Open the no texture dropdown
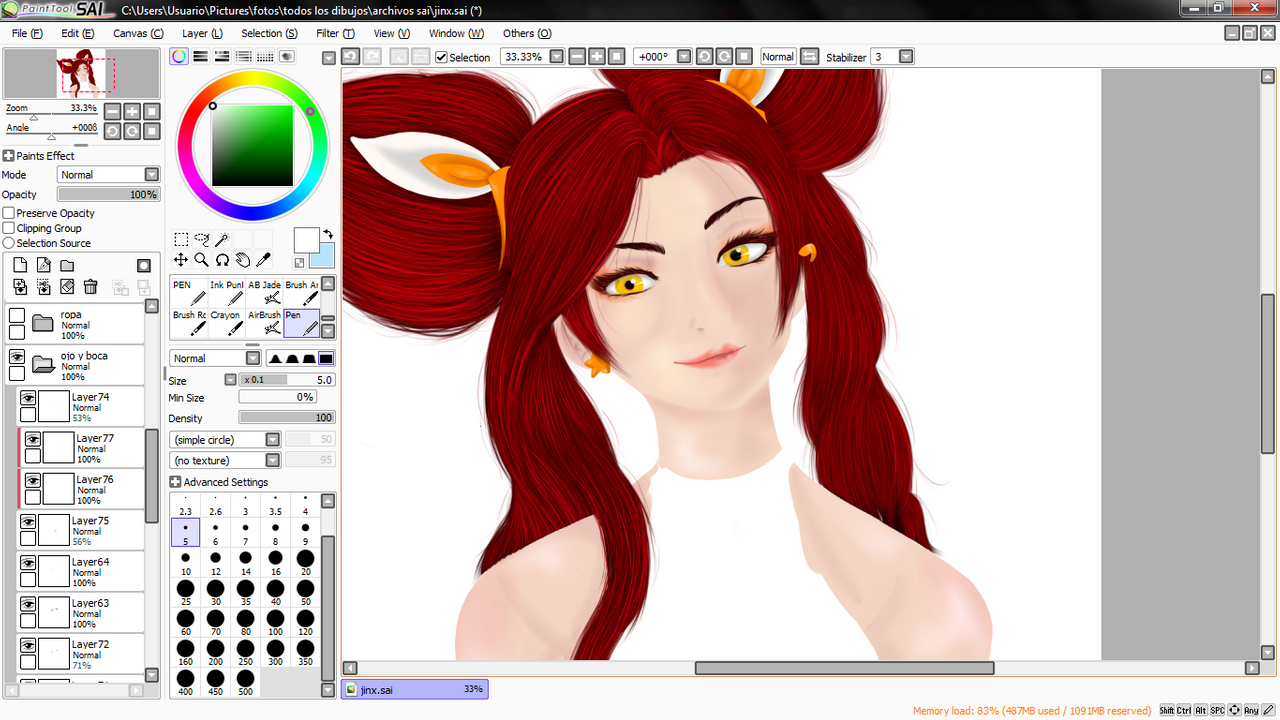1280x720 pixels. (226, 460)
